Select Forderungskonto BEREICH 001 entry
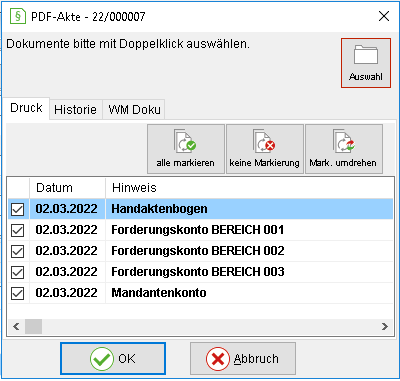Screen dimensions: 400x381 tap(198, 230)
